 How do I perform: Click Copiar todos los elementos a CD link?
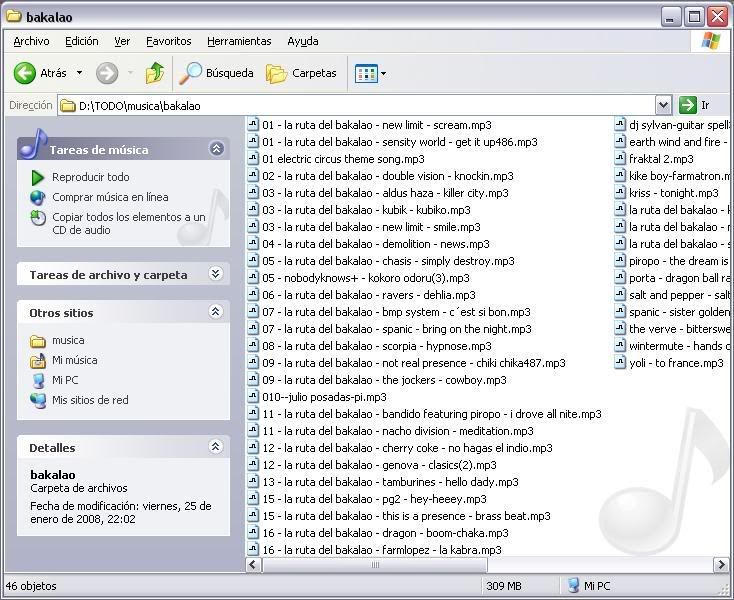pyautogui.click(x=129, y=224)
